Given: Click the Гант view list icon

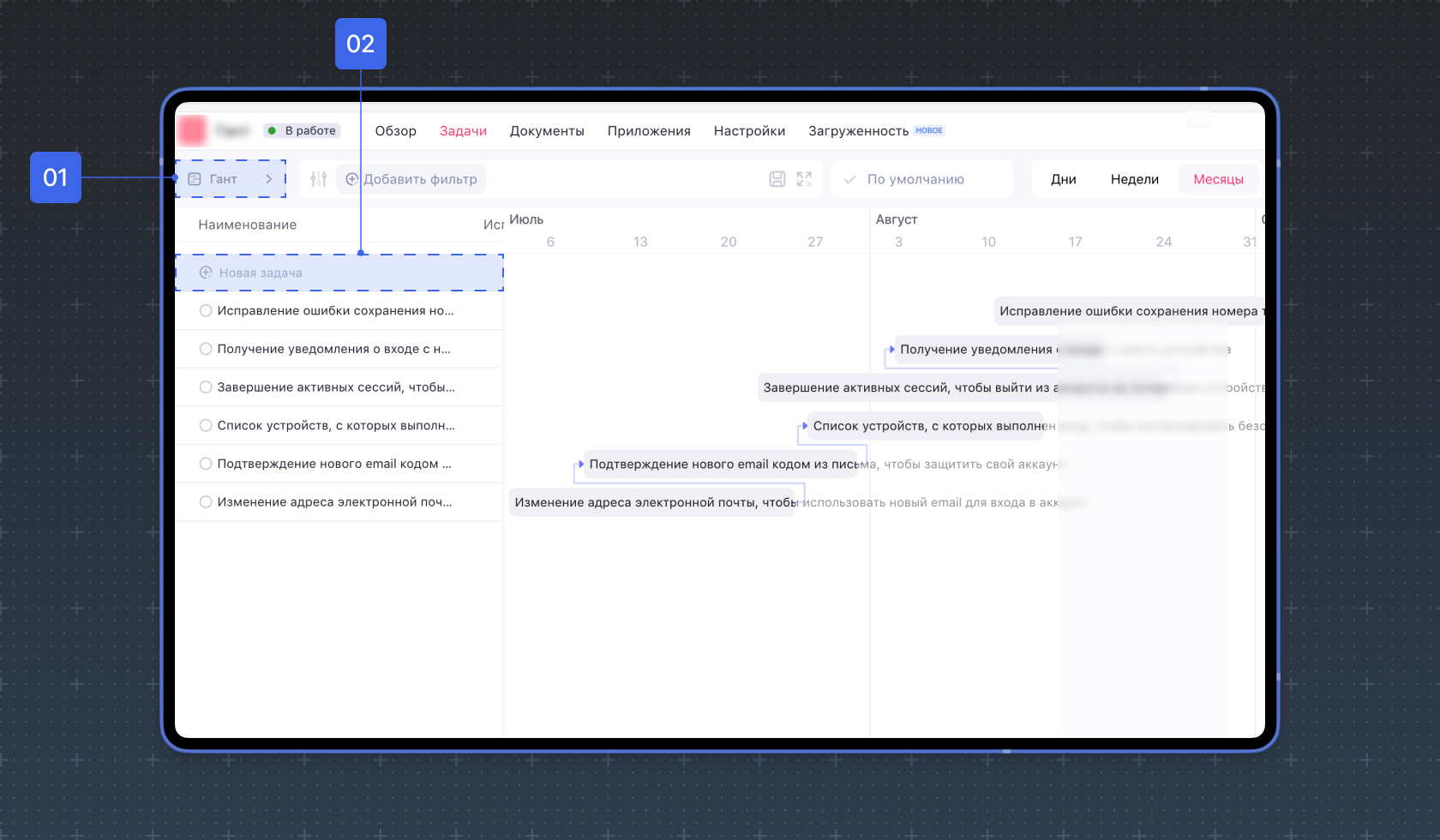Looking at the screenshot, I should 195,179.
